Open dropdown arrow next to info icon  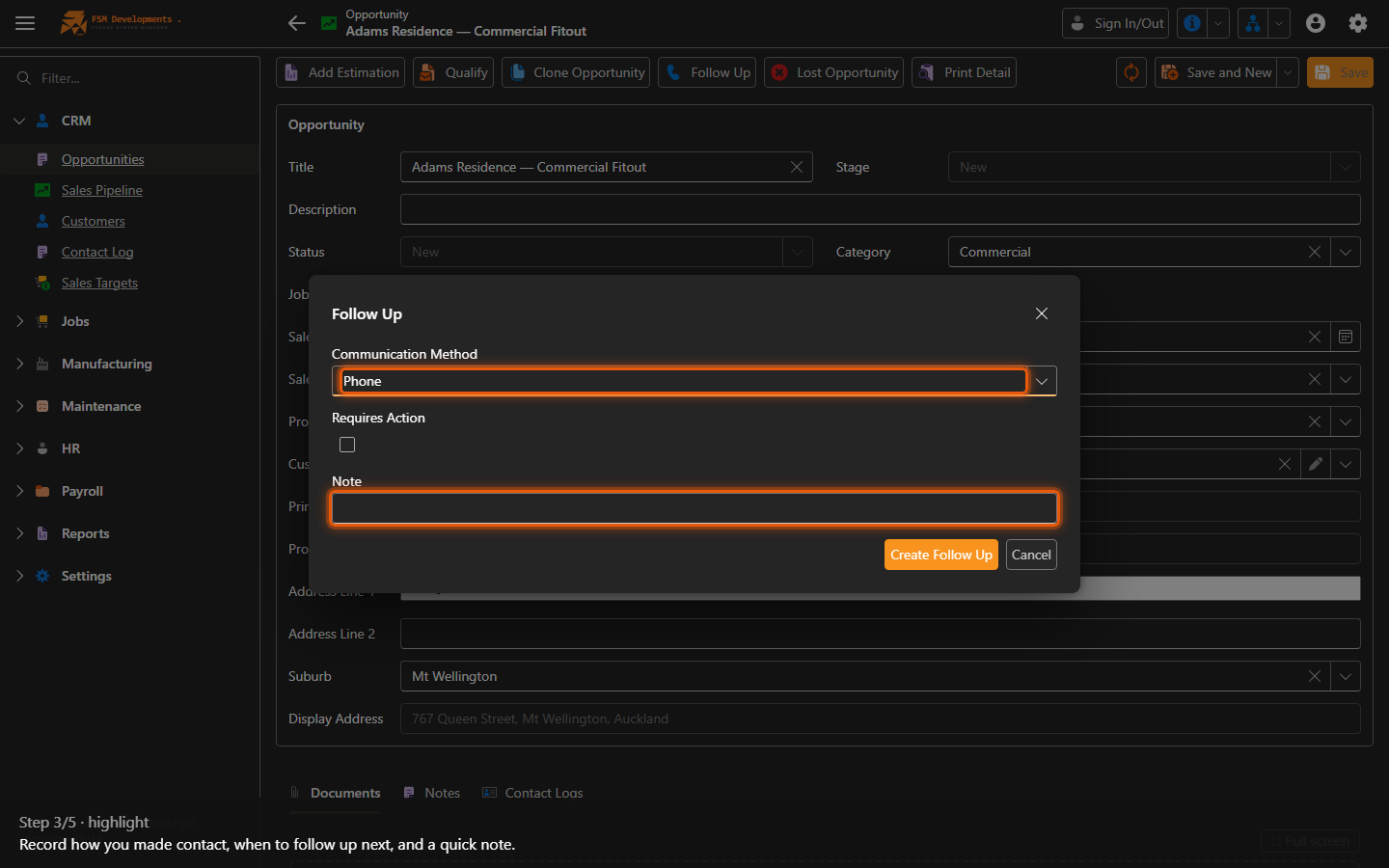pos(1218,23)
